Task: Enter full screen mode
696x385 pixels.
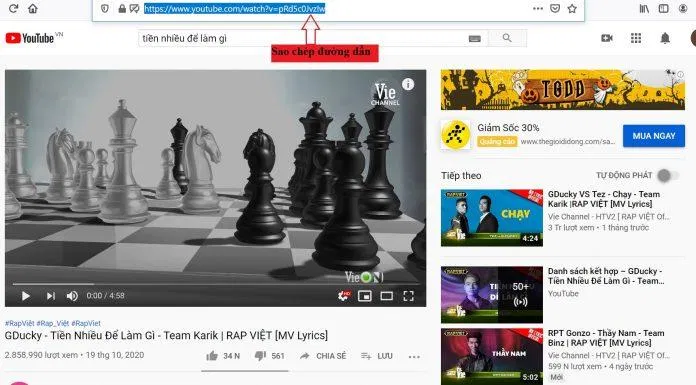Action: click(408, 296)
